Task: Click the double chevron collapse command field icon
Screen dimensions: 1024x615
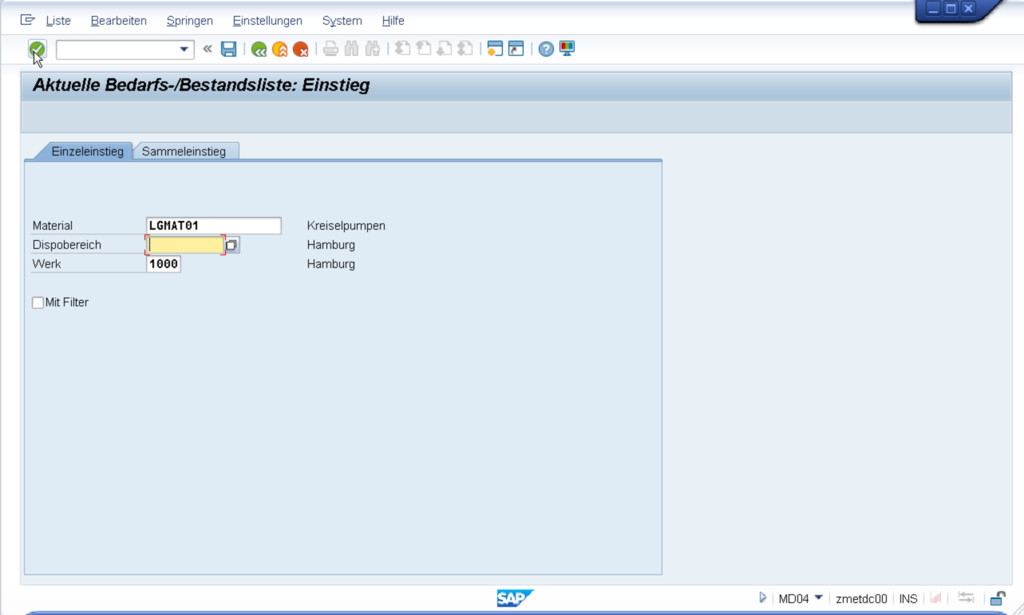Action: (x=208, y=48)
